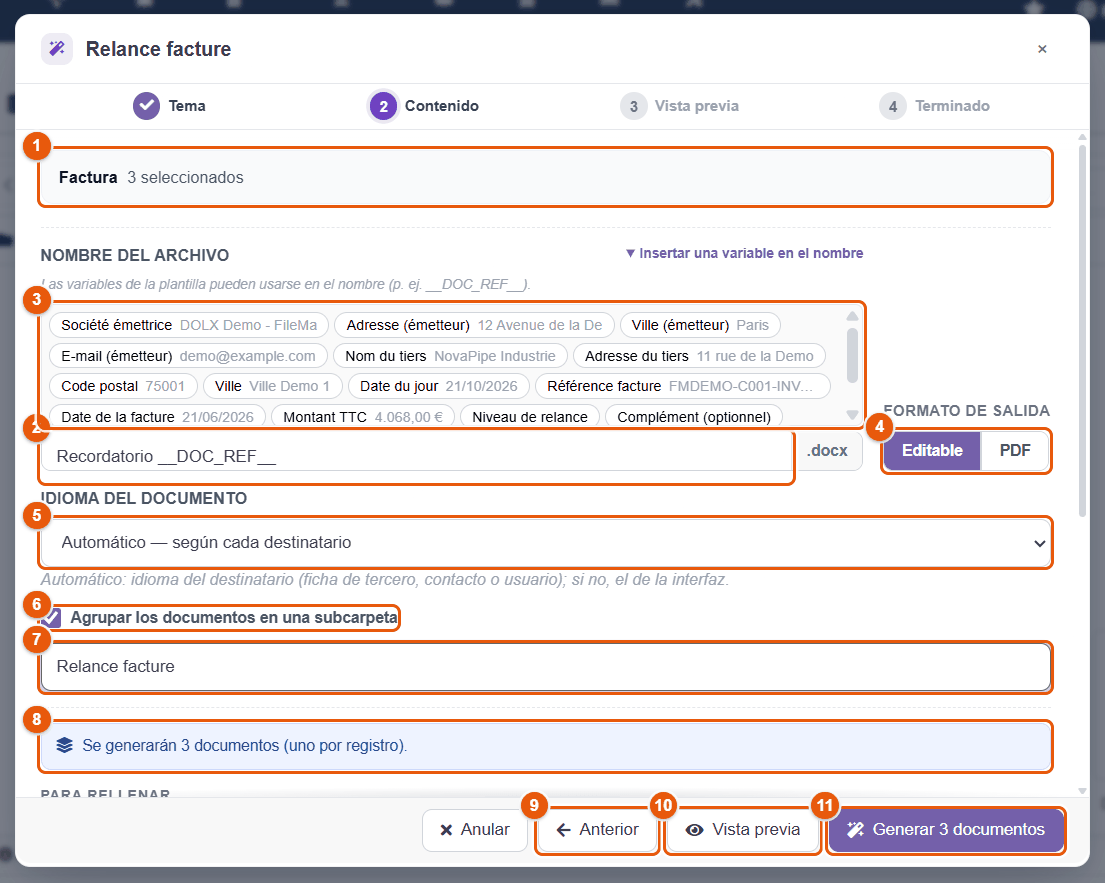Insert the Code postal variable chip
The width and height of the screenshot is (1105, 883).
pos(123,386)
